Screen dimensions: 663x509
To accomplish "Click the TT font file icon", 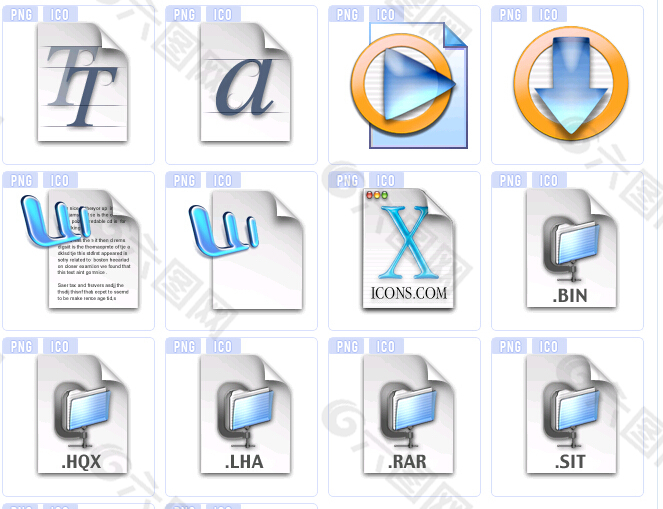I will [x=82, y=84].
